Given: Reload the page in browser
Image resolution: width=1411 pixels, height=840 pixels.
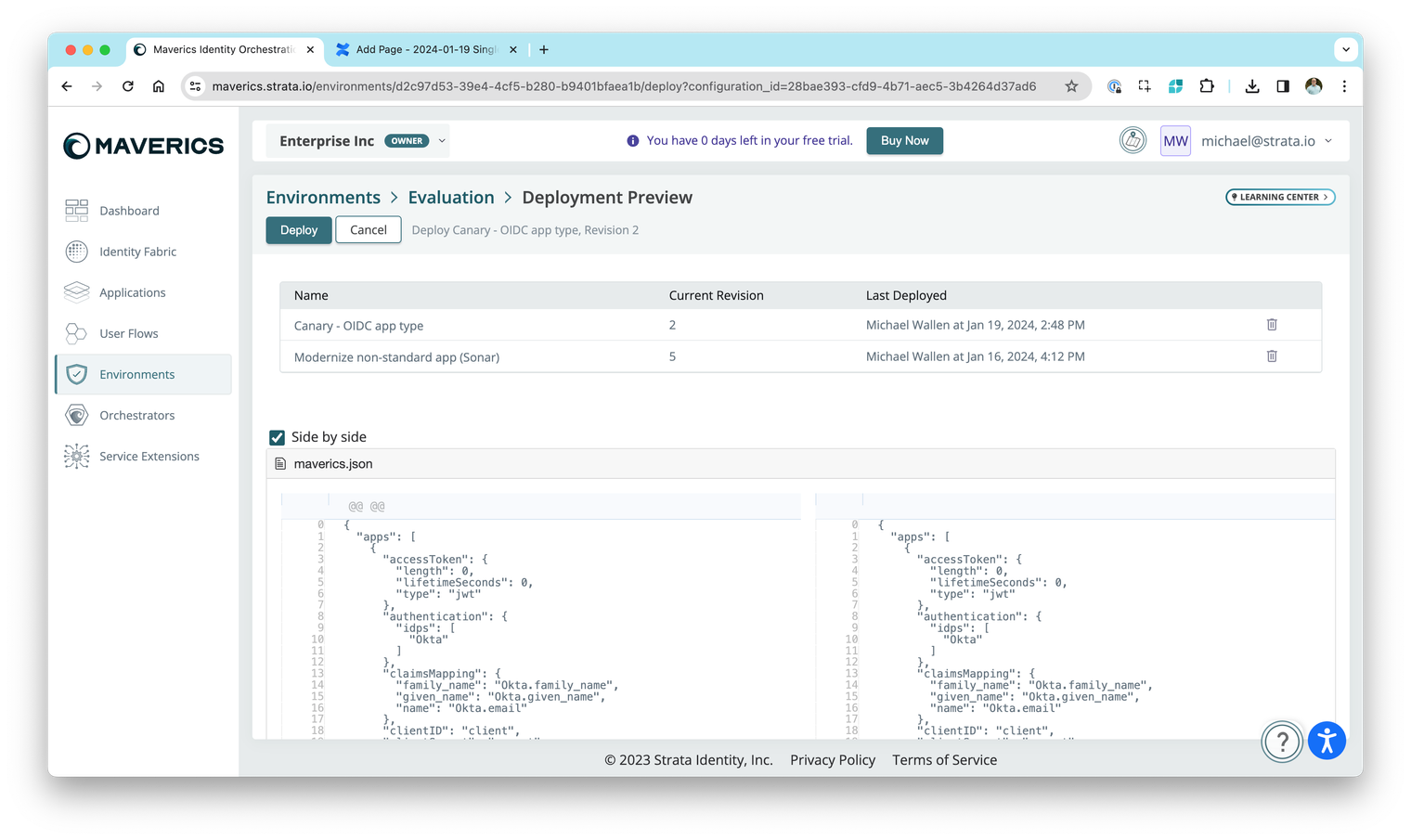Looking at the screenshot, I should (x=128, y=86).
